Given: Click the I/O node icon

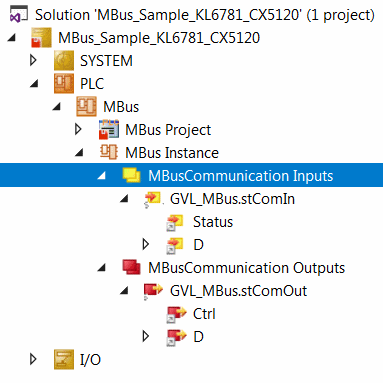Looking at the screenshot, I should 64,359.
